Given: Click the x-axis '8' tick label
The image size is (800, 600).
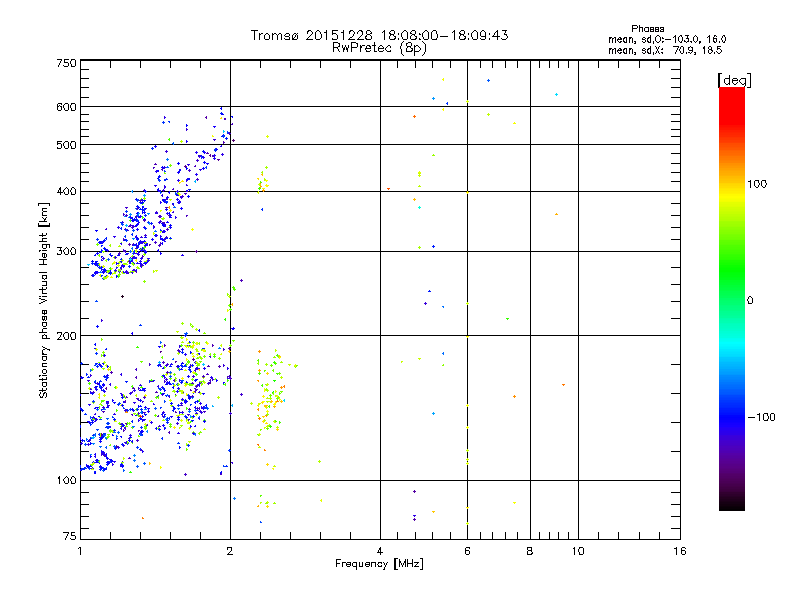Looking at the screenshot, I should pos(530,551).
